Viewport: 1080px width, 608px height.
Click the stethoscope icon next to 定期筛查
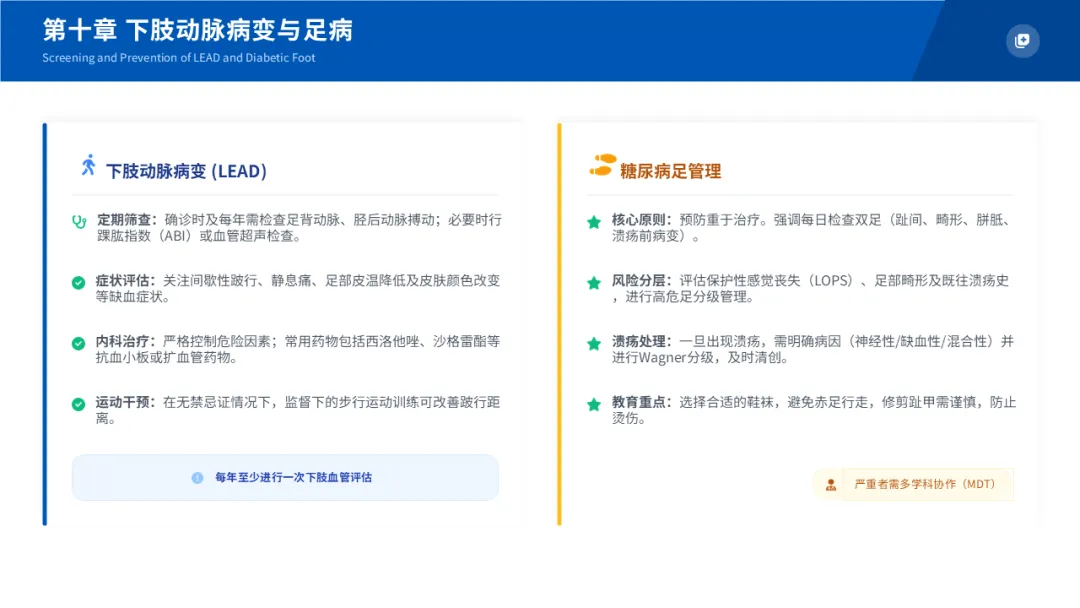coord(79,222)
